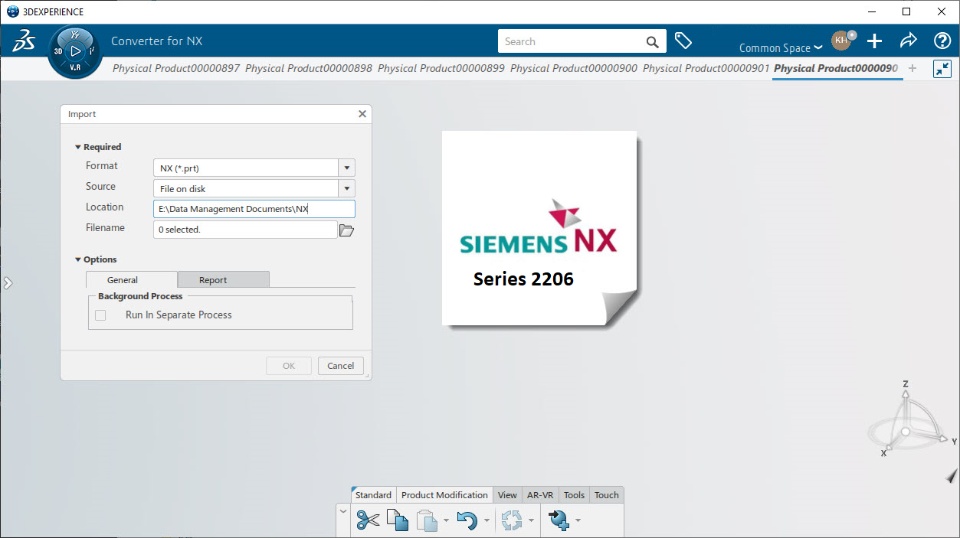Screen dimensions: 960x538
Task: Click the 3DS logo icon
Action: [24, 41]
